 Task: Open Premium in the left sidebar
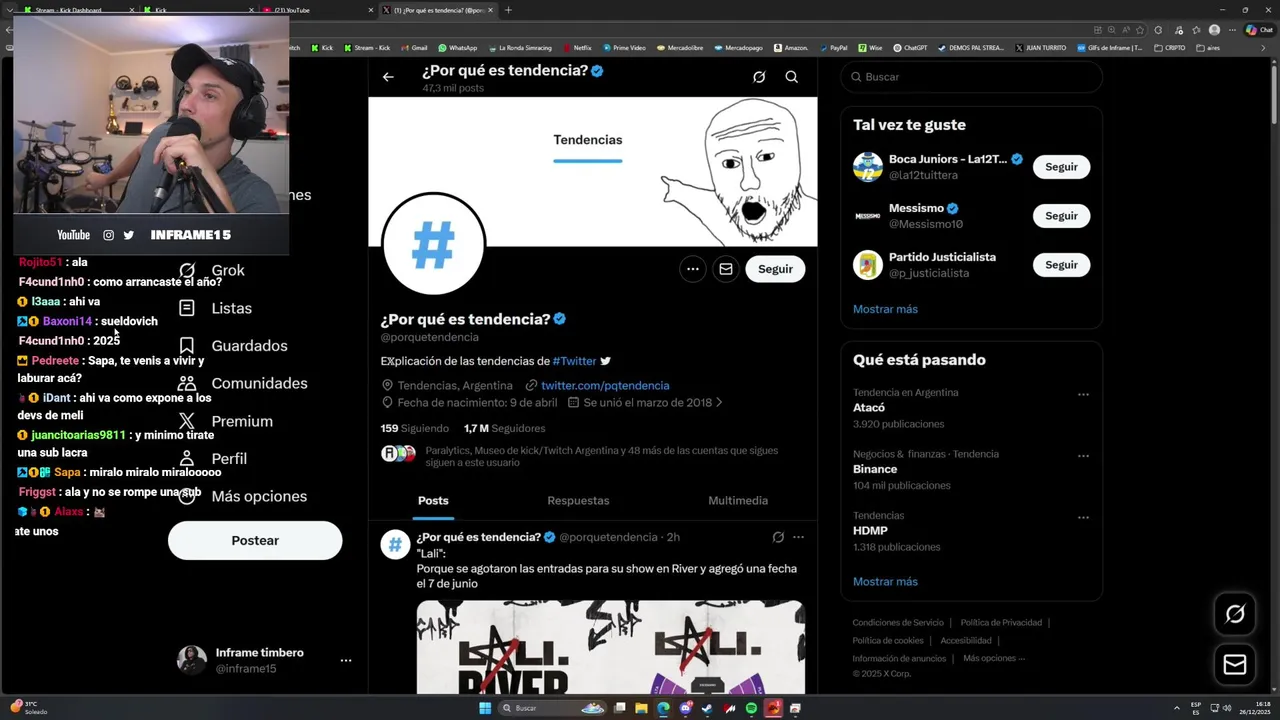coord(225,422)
